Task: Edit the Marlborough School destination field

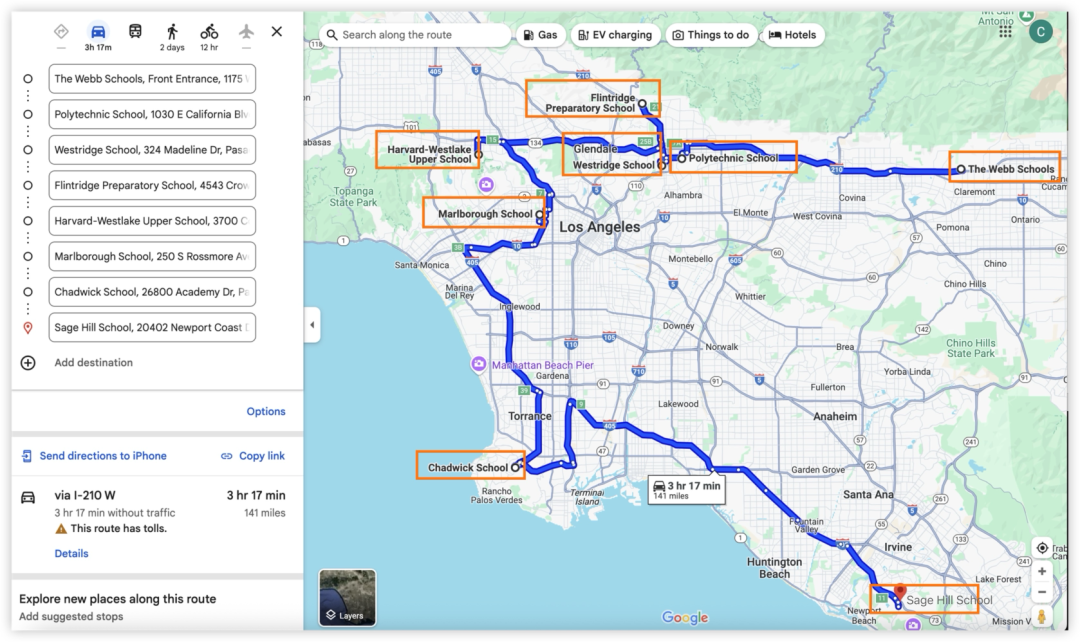Action: 152,256
